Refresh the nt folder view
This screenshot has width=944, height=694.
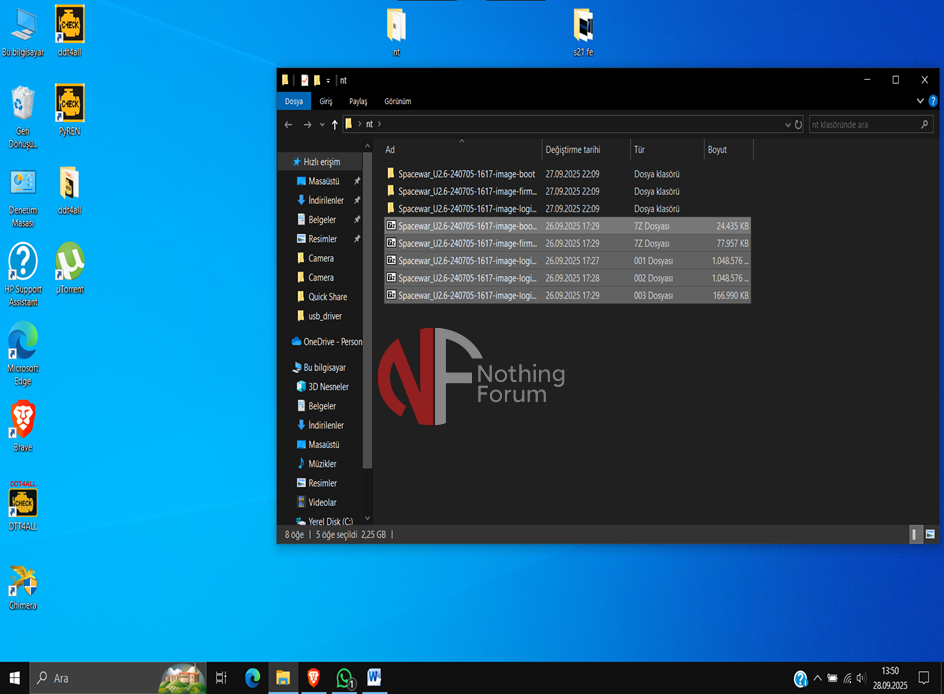pyautogui.click(x=798, y=125)
